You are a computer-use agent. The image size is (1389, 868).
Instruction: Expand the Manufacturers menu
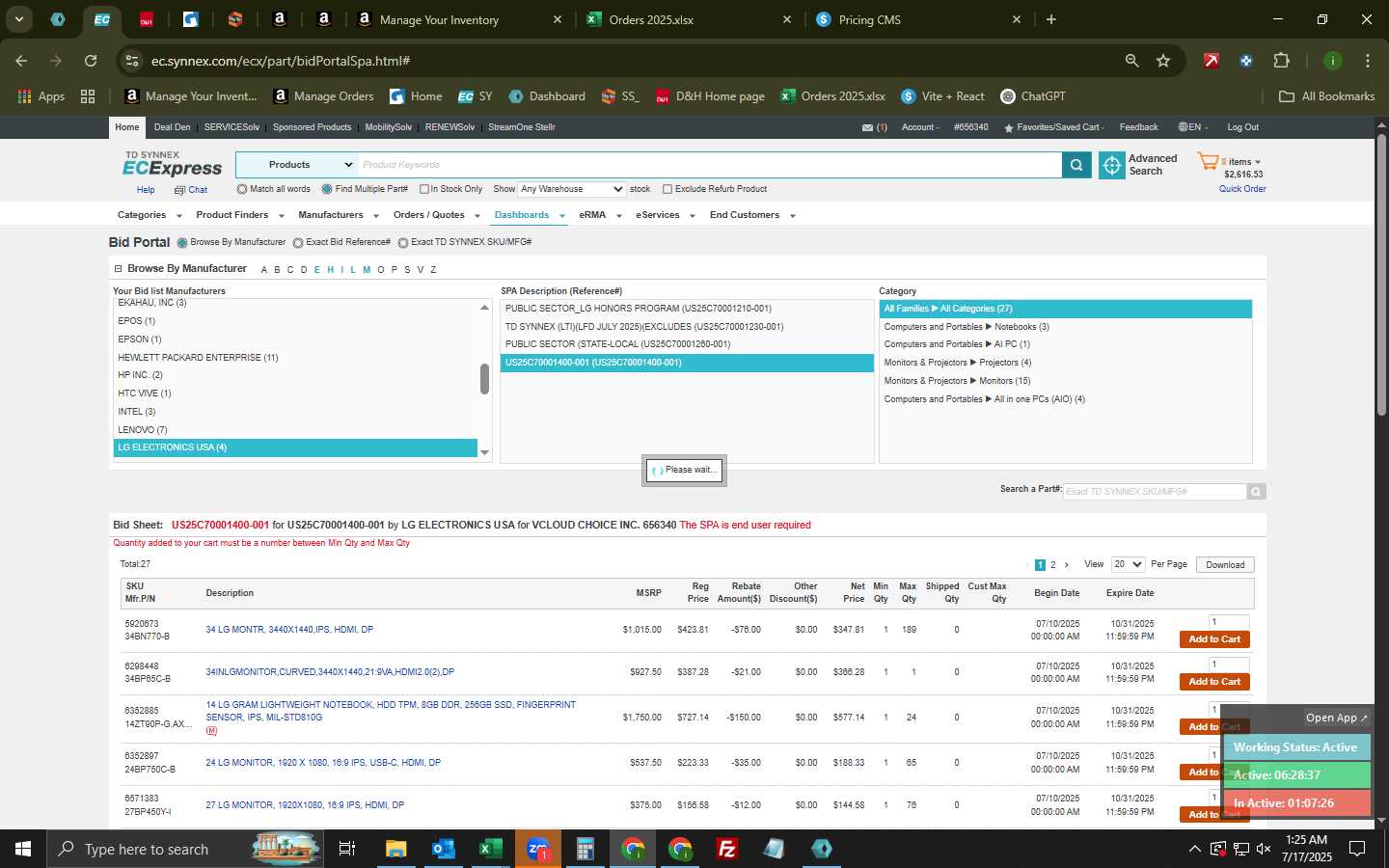[339, 215]
